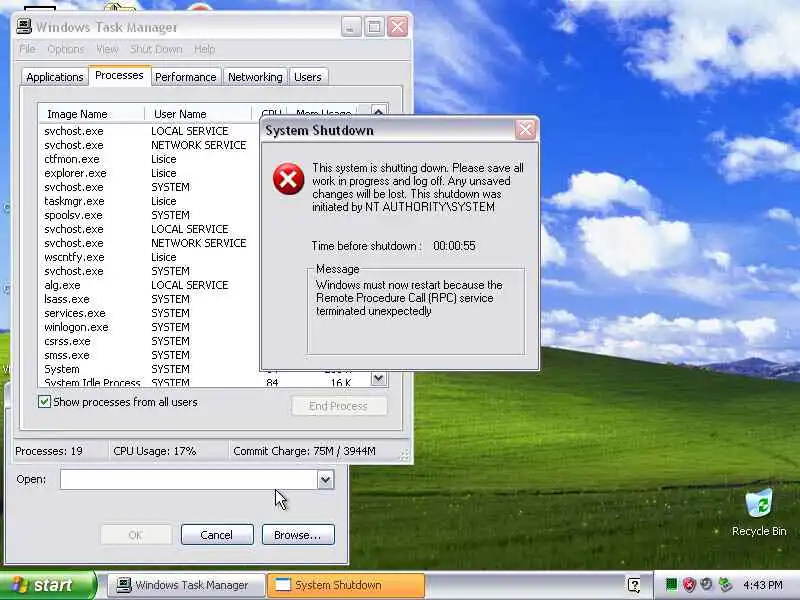Select the csrss.exe process row

148,341
